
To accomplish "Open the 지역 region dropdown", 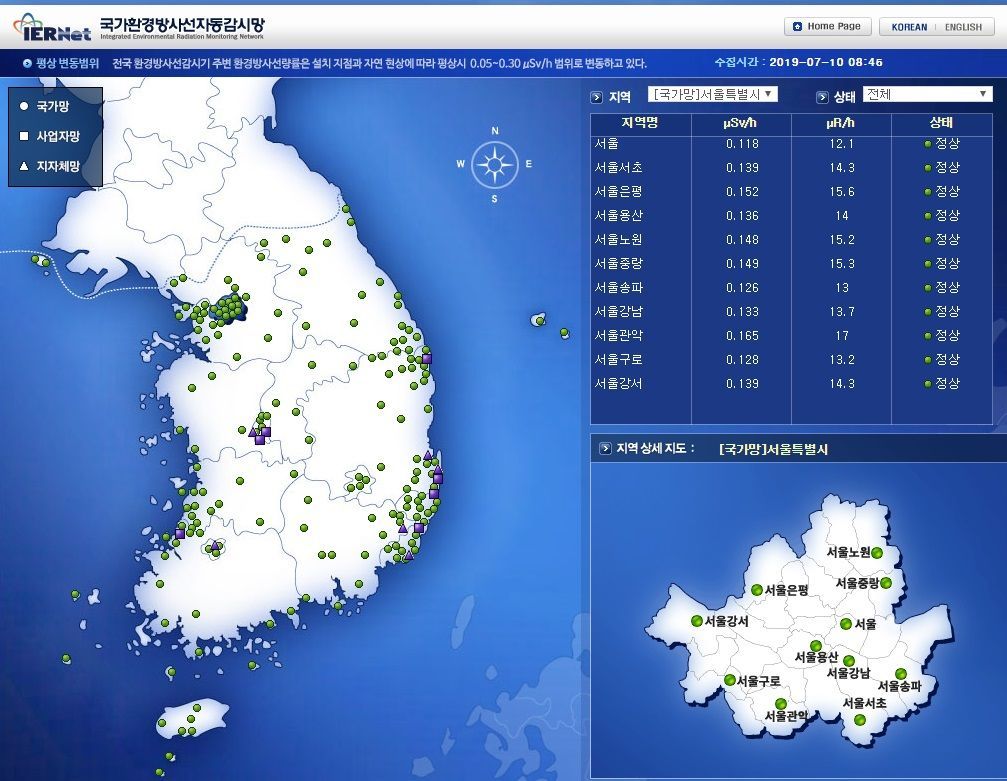I will pos(713,94).
